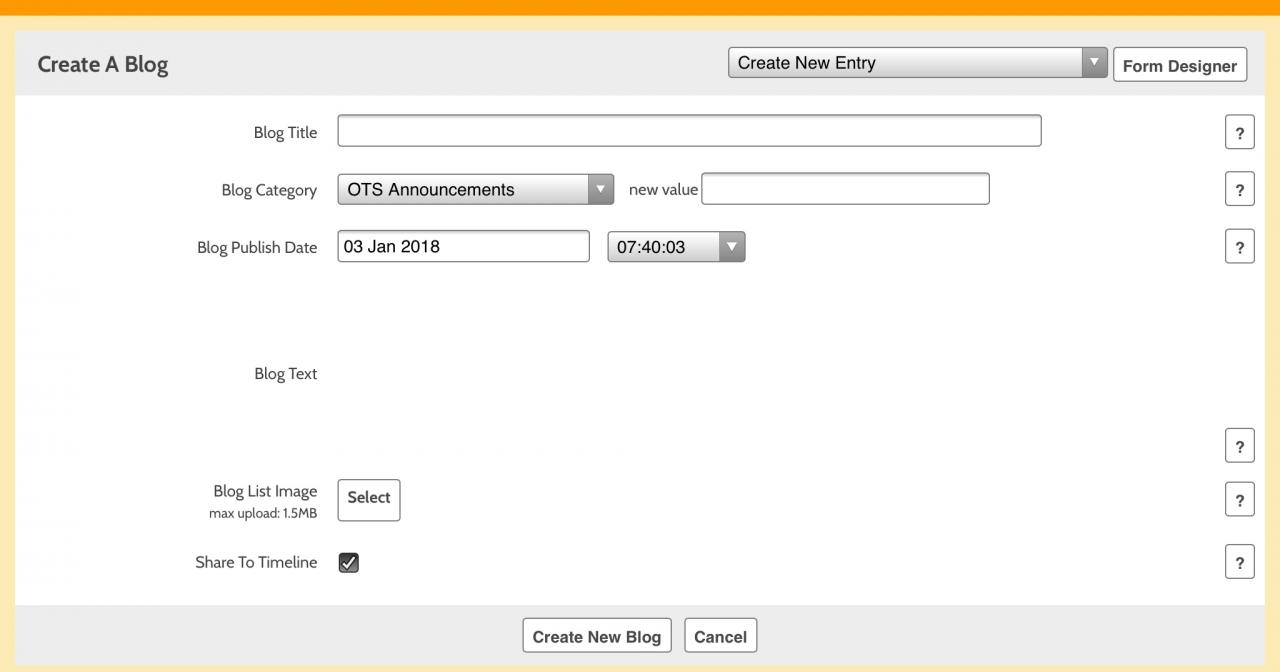Open the Create New Entry dropdown
The height and width of the screenshot is (672, 1280).
pyautogui.click(x=918, y=63)
